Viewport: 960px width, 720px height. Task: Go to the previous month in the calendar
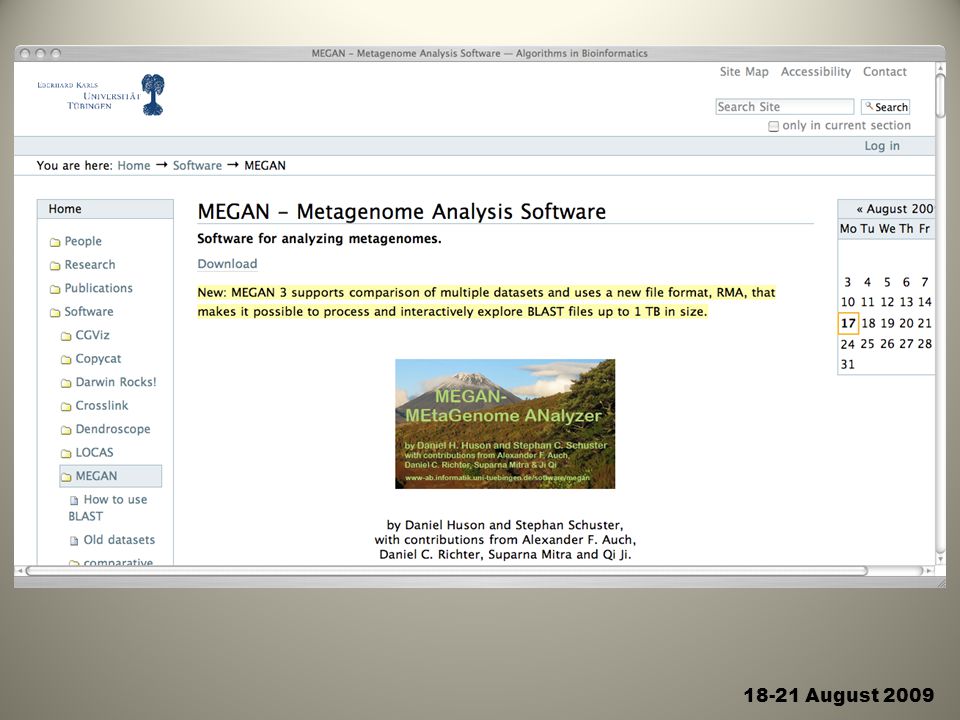tap(860, 209)
